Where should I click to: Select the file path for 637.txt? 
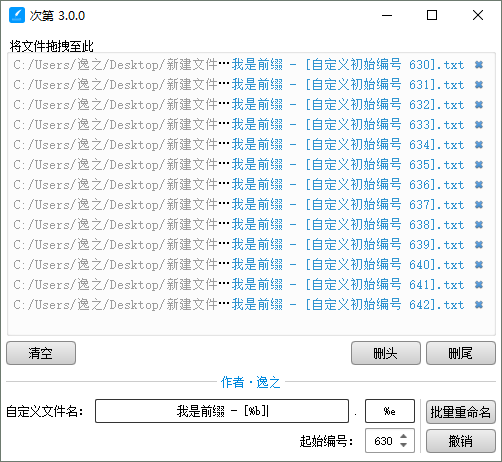click(x=239, y=205)
